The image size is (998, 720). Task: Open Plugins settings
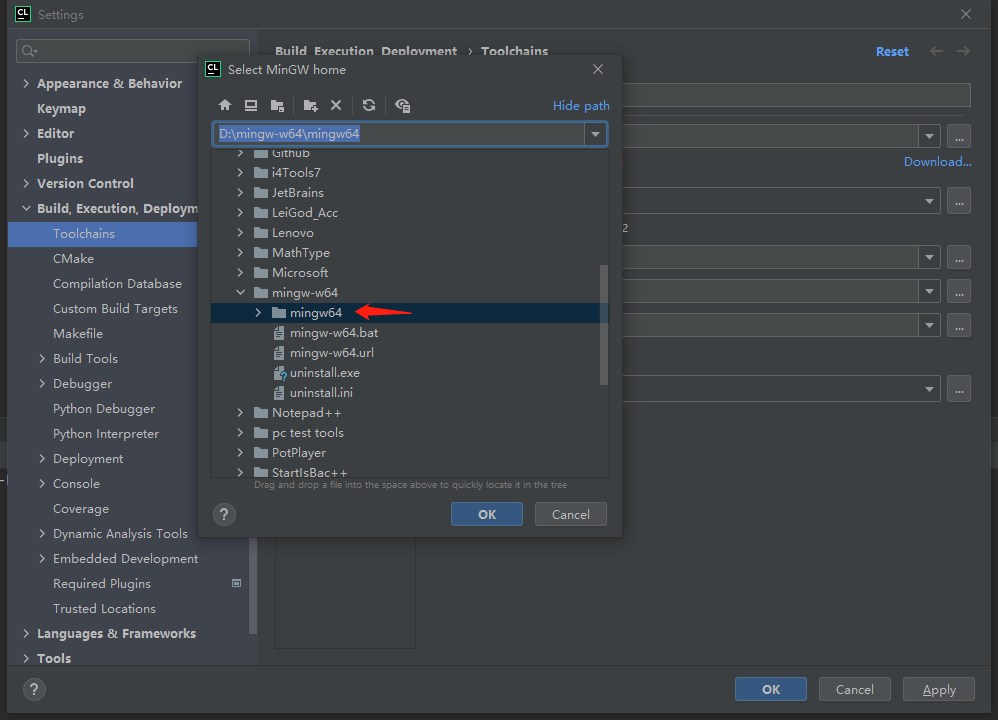coord(60,159)
